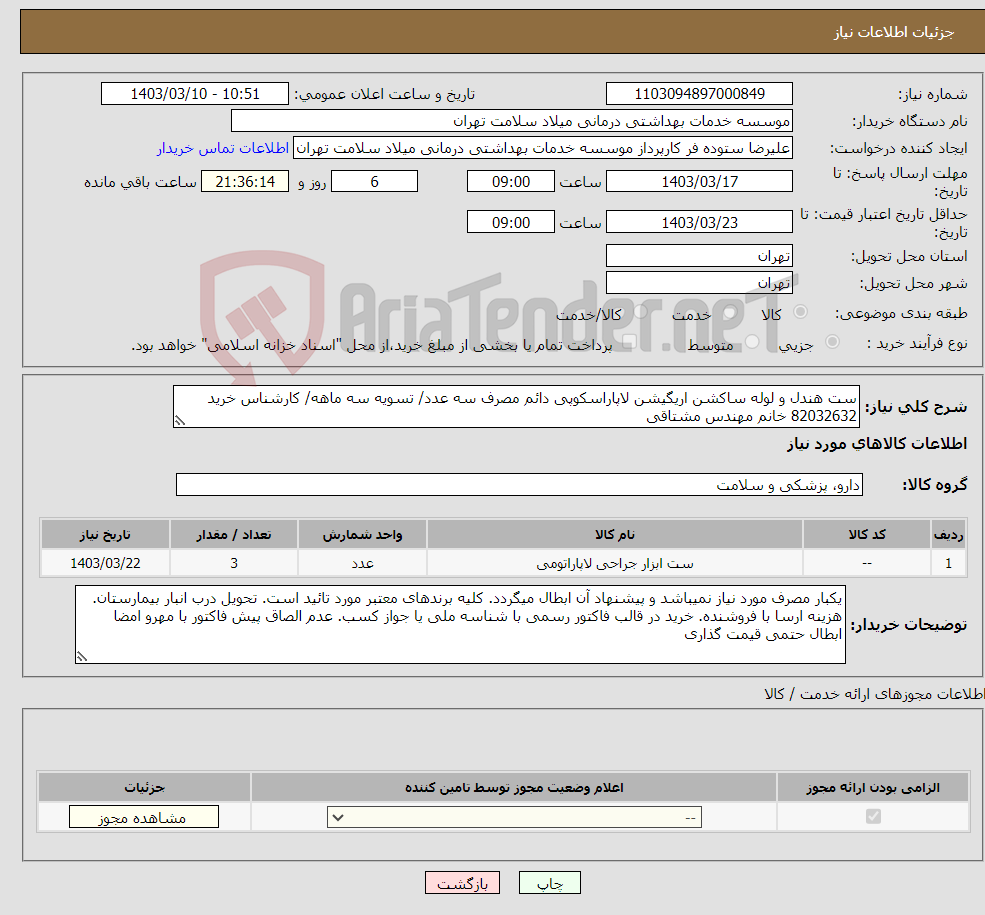The image size is (985, 915).
Task: Open the اطلاعات تماس خریدار link
Action: [223, 148]
